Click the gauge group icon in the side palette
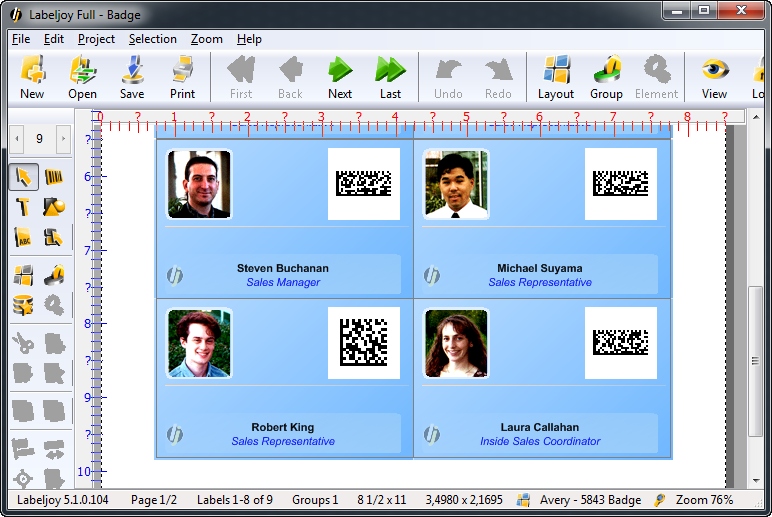Image resolution: width=772 pixels, height=517 pixels. pyautogui.click(x=54, y=275)
